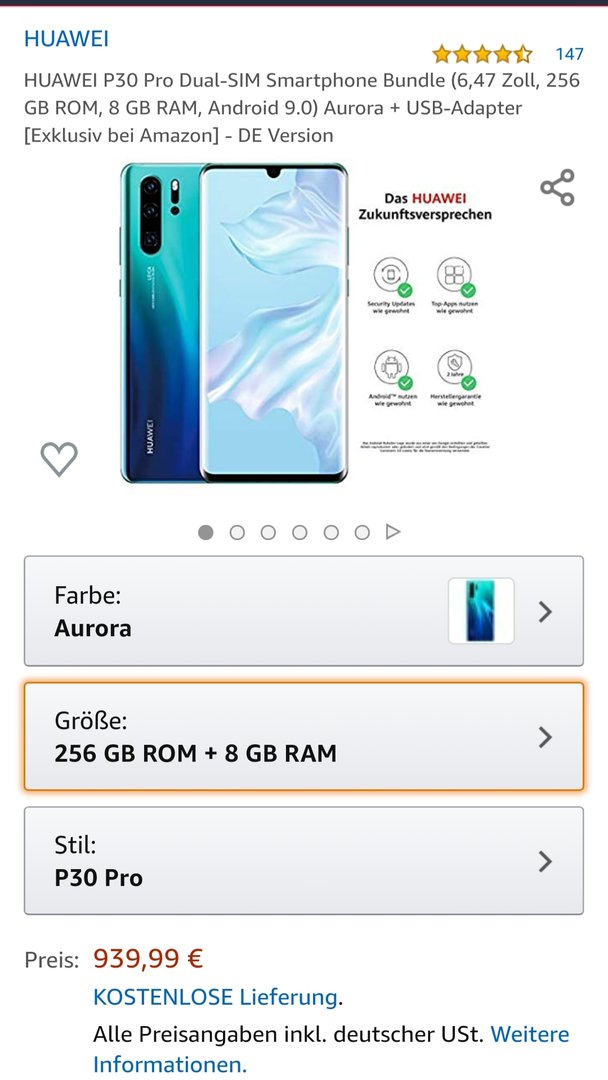608x1080 pixels.
Task: Select the fifth image carousel dot
Action: click(x=331, y=532)
